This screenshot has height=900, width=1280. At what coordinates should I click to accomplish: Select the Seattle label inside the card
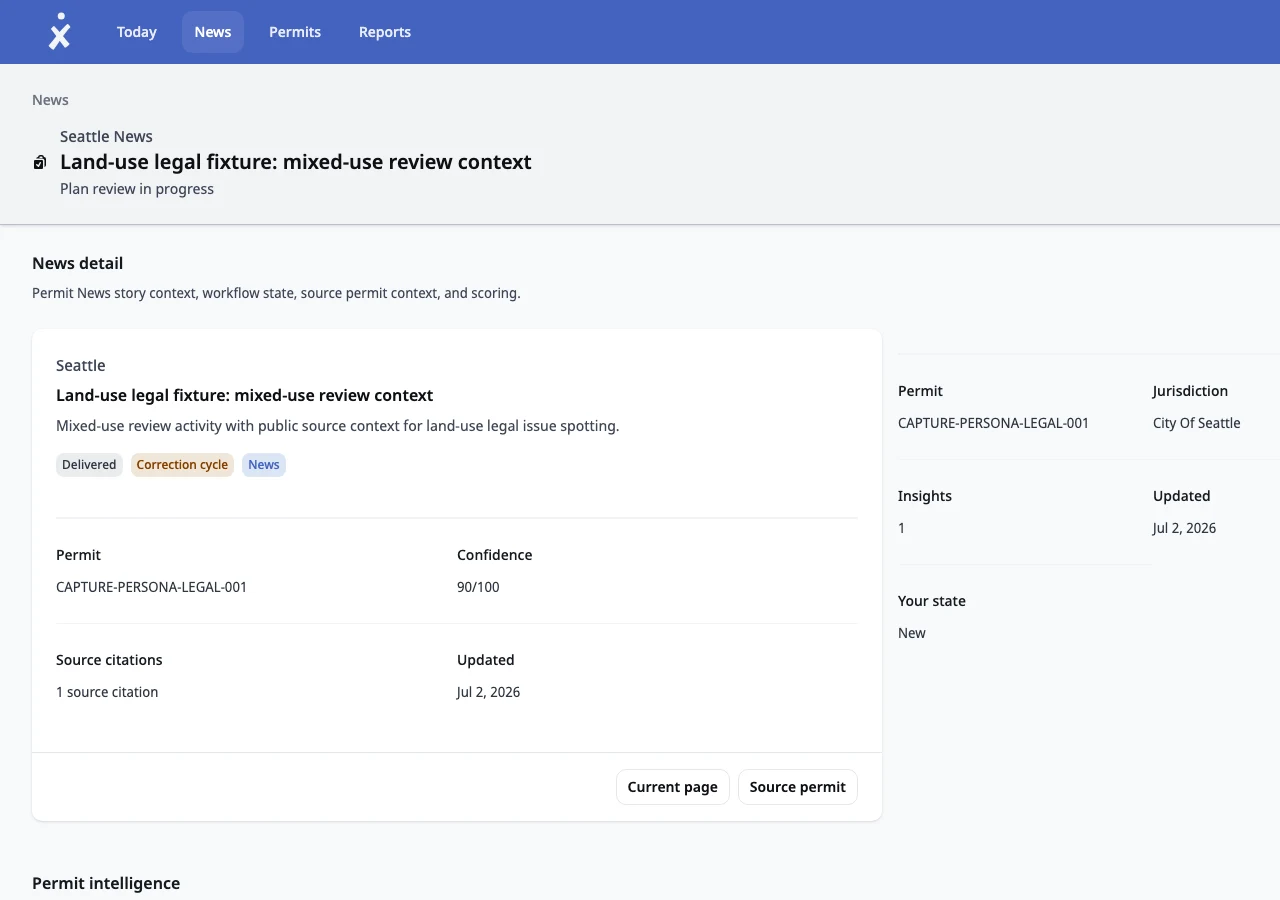click(81, 366)
